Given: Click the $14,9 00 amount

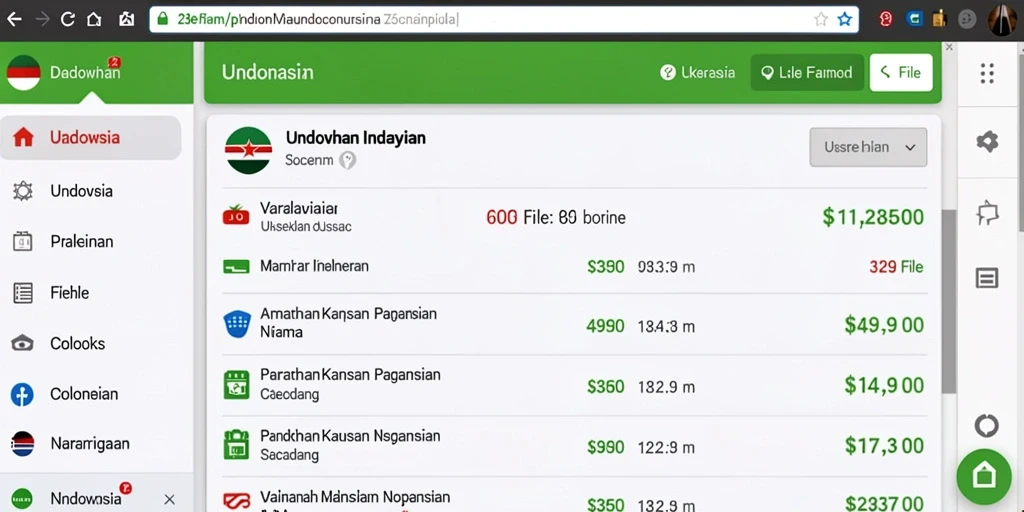Looking at the screenshot, I should coord(884,385).
